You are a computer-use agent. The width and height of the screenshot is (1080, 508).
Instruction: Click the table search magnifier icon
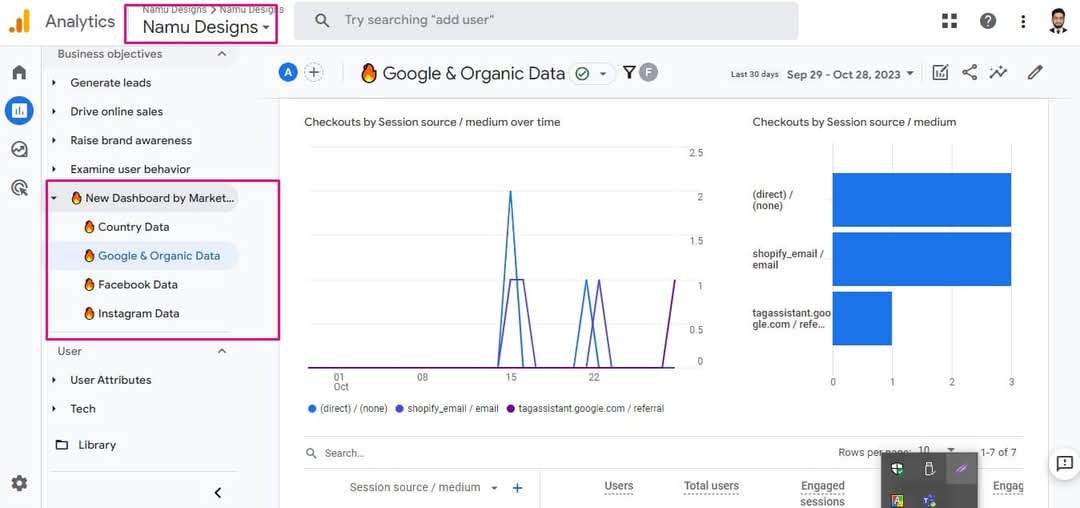click(x=311, y=453)
